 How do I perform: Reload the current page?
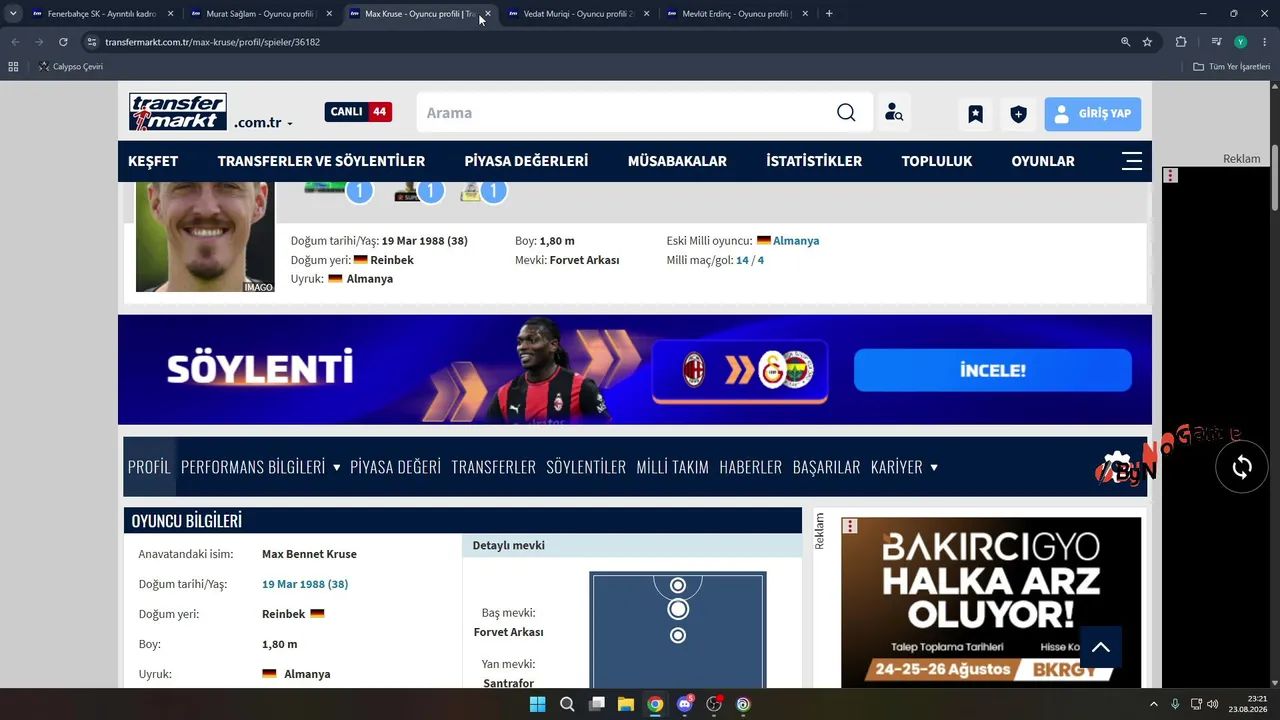click(63, 42)
